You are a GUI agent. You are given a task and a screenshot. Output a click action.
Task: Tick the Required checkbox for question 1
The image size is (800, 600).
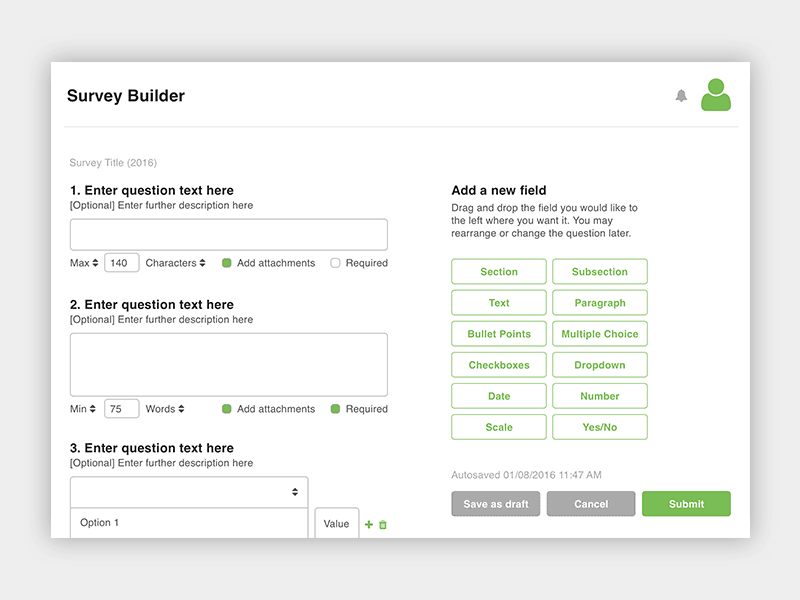coord(335,263)
